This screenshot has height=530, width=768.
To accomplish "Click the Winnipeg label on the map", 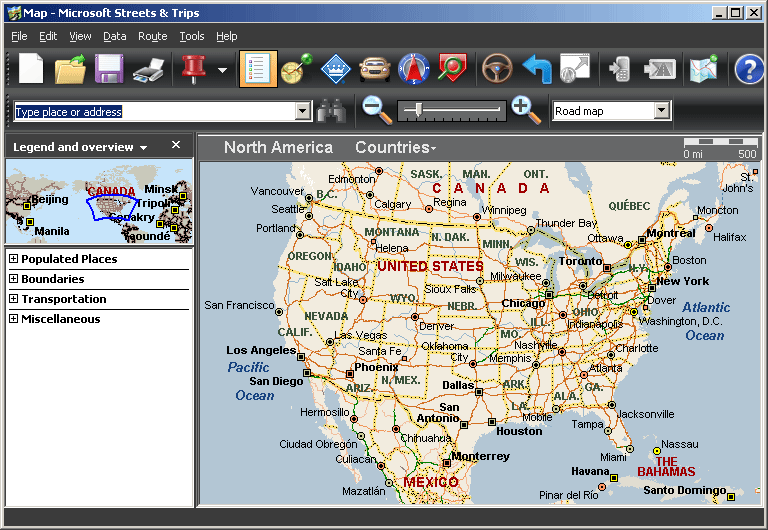I will 504,210.
